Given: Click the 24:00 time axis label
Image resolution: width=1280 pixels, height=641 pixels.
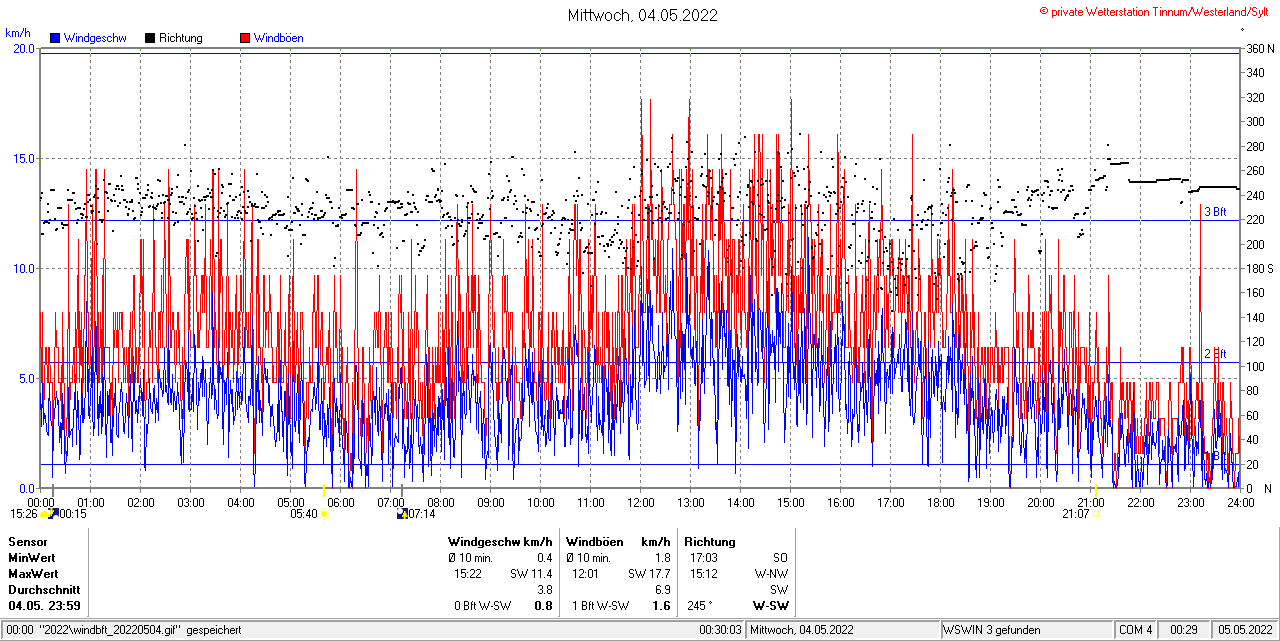Looking at the screenshot, I should point(1240,502).
